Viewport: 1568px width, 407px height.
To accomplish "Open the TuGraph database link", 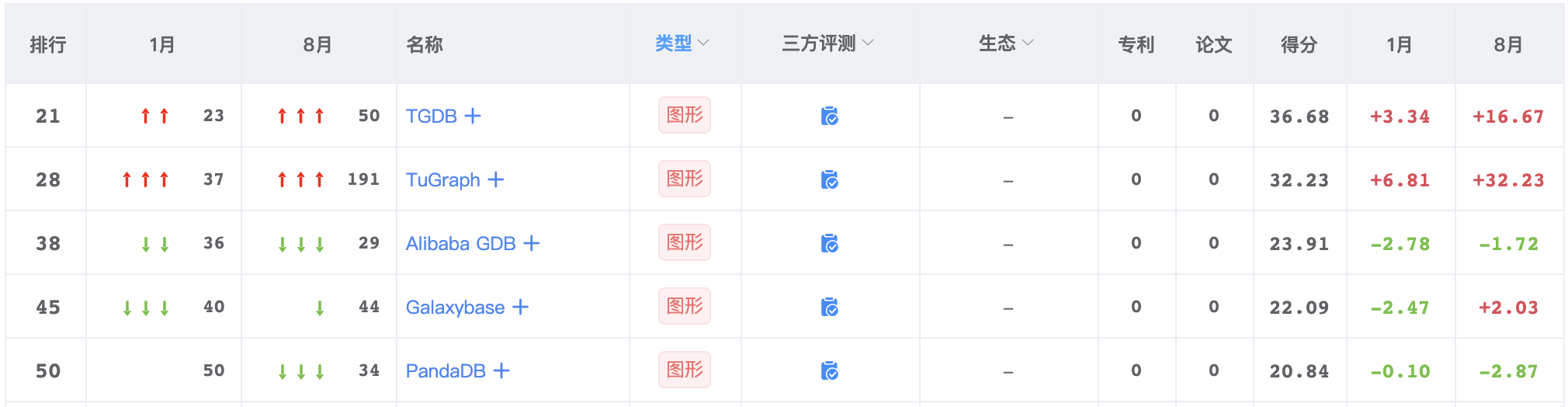I will tap(442, 179).
